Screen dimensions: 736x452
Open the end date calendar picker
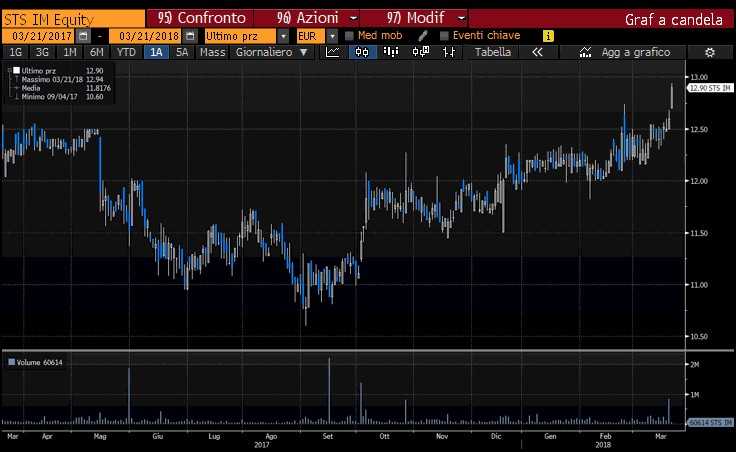click(x=190, y=36)
